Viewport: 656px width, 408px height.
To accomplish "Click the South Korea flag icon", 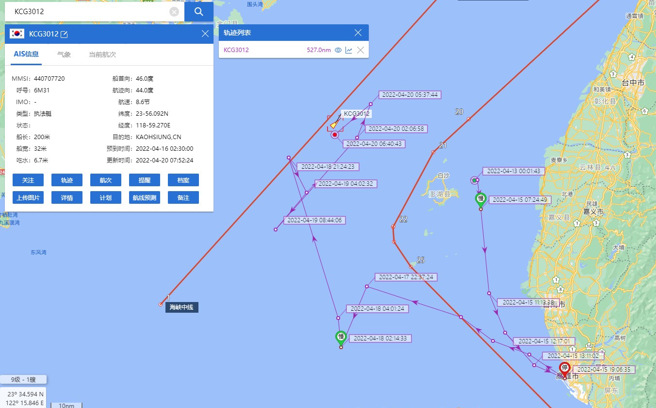I will coord(17,33).
